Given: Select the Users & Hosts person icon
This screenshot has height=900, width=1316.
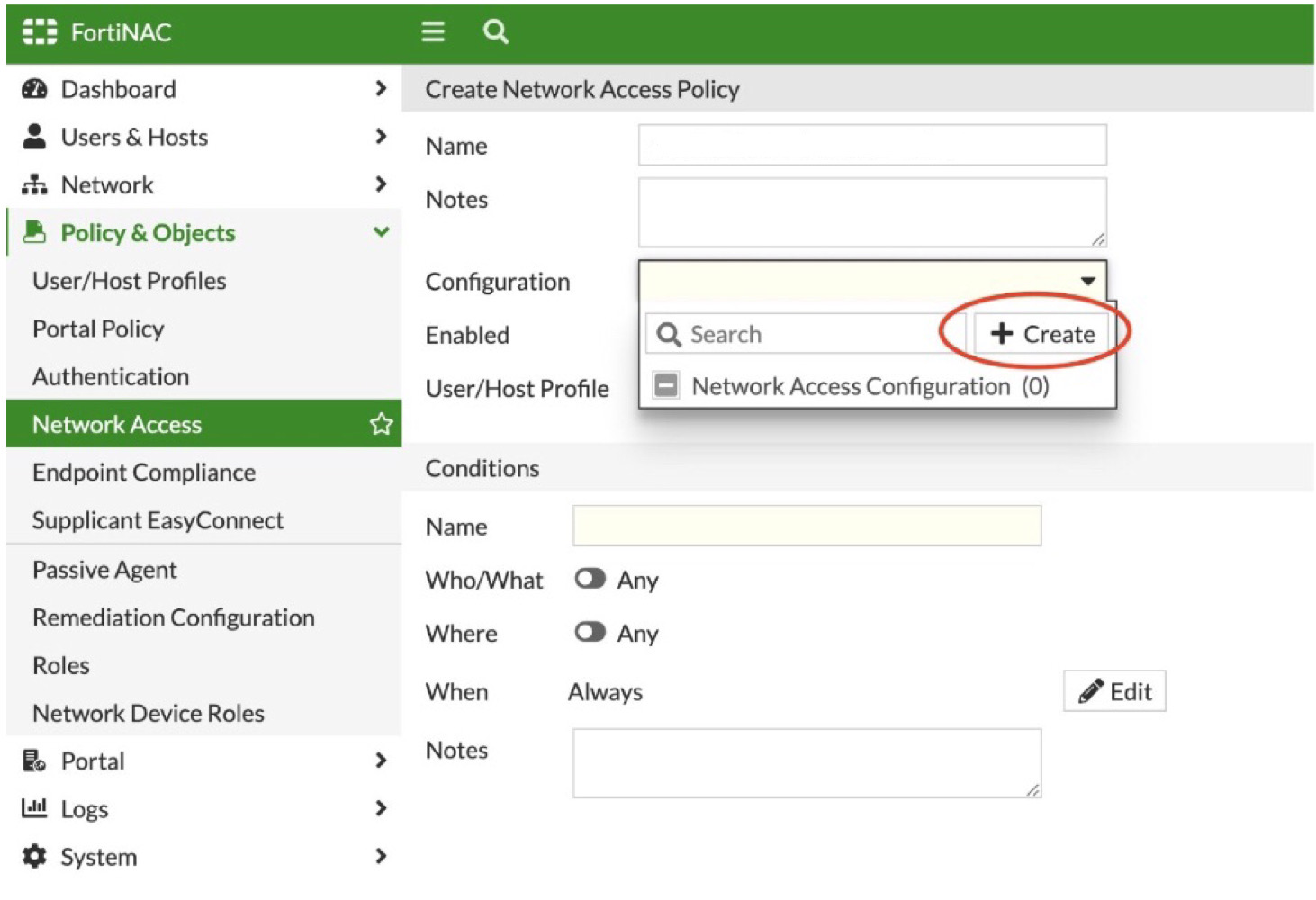Looking at the screenshot, I should pyautogui.click(x=34, y=136).
